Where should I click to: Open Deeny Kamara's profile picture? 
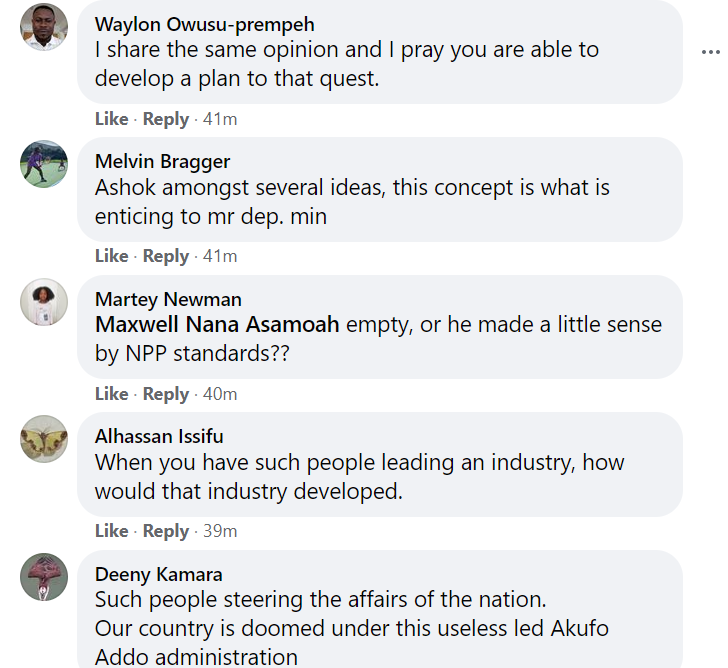coord(44,577)
